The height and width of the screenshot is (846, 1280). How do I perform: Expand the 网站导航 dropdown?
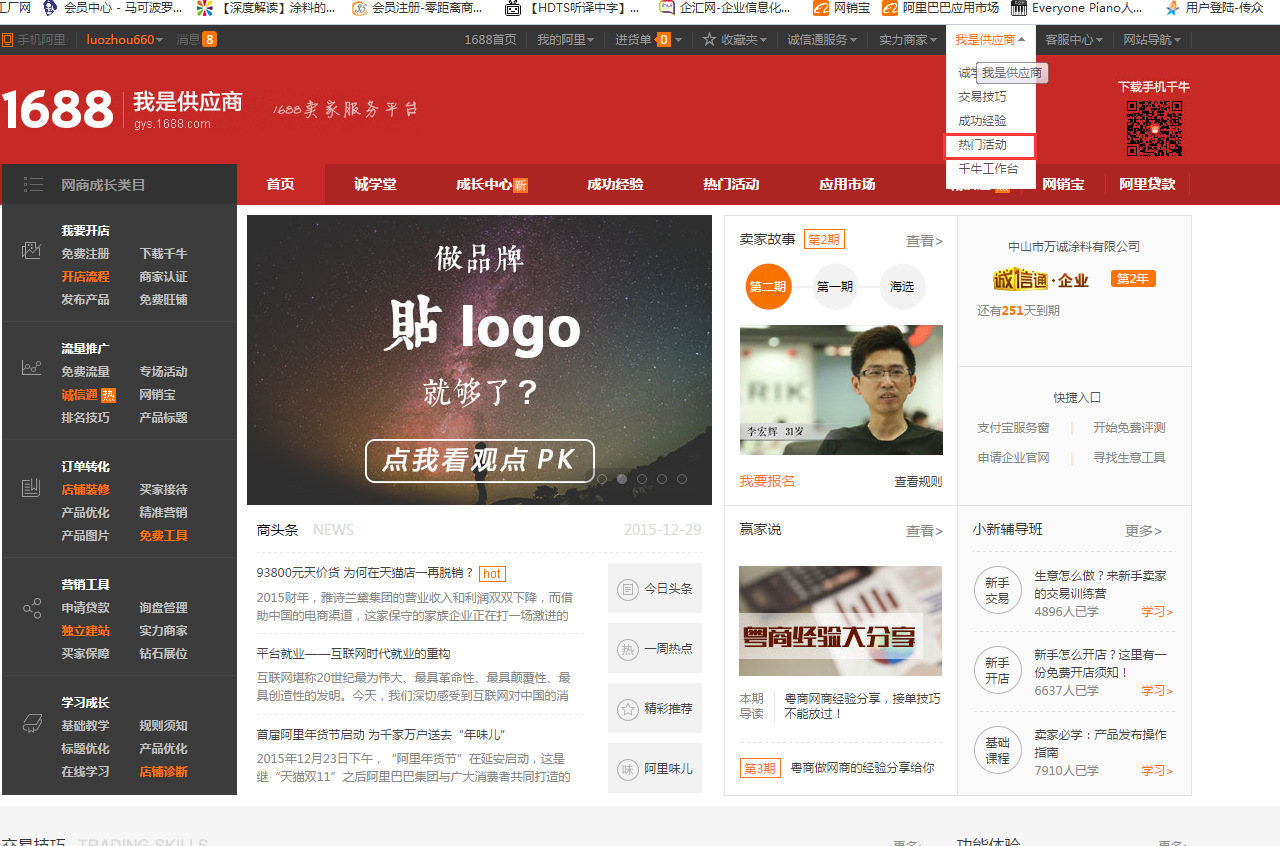(1152, 40)
